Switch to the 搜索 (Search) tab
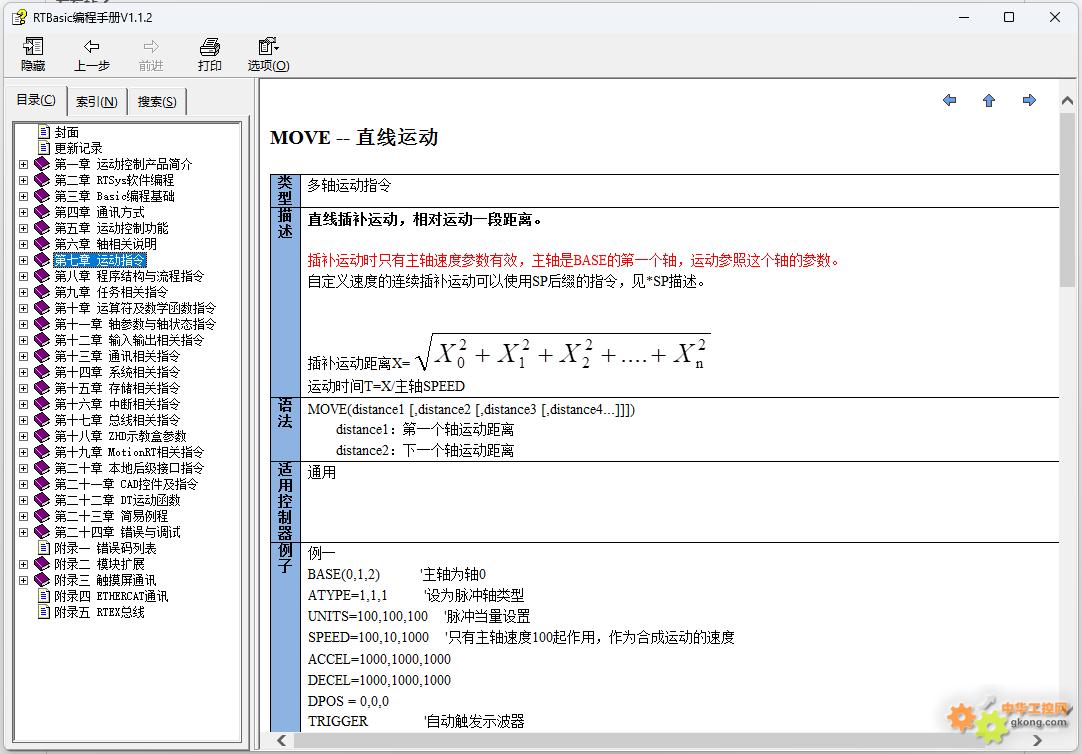 click(x=157, y=102)
